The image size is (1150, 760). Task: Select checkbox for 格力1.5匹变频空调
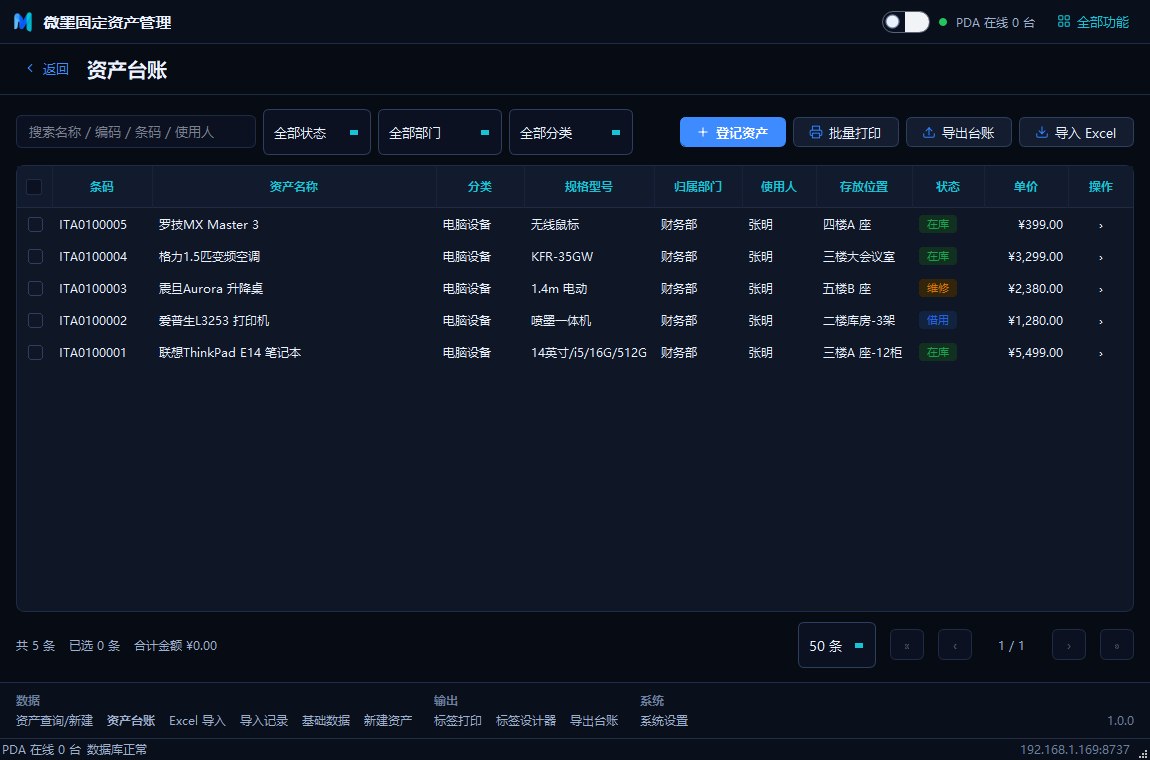[x=35, y=256]
